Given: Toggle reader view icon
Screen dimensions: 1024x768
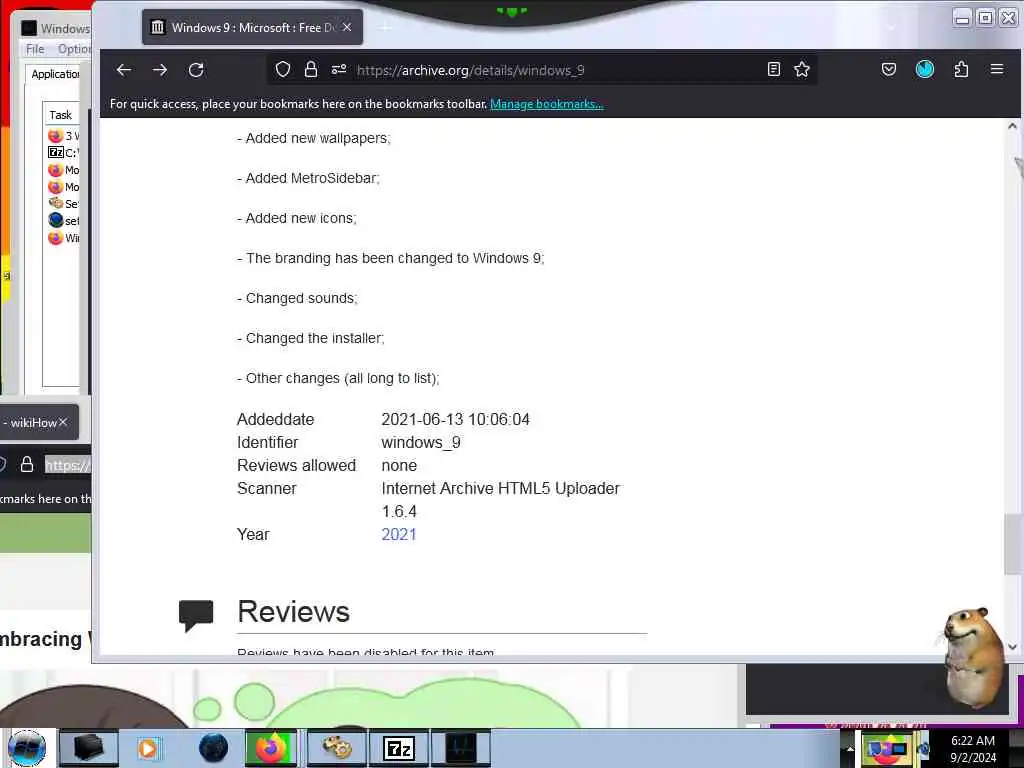Looking at the screenshot, I should point(774,69).
